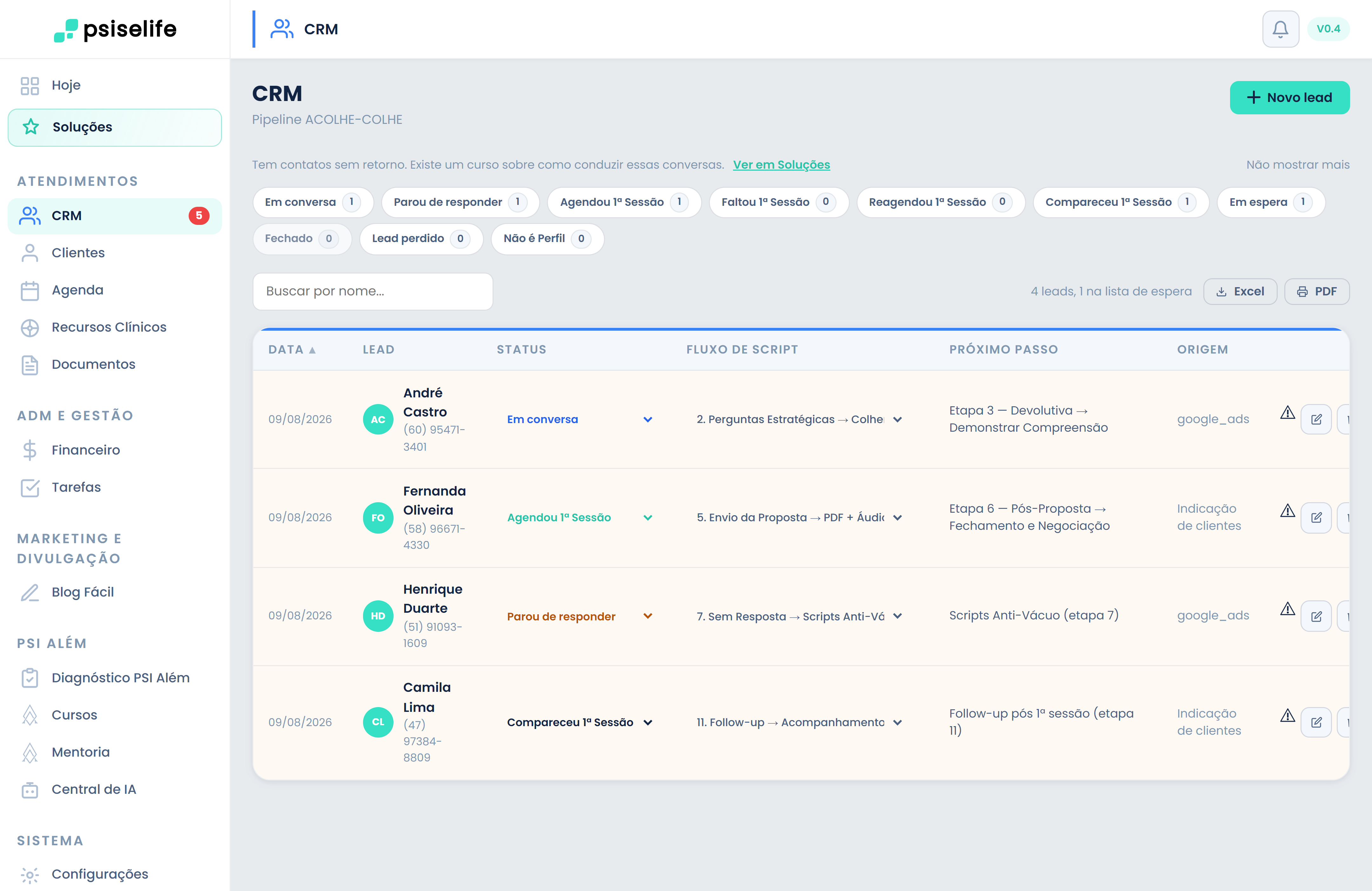Click the CL avatar for Camila Lima
Screen dimensions: 1372x891
pyautogui.click(x=378, y=722)
